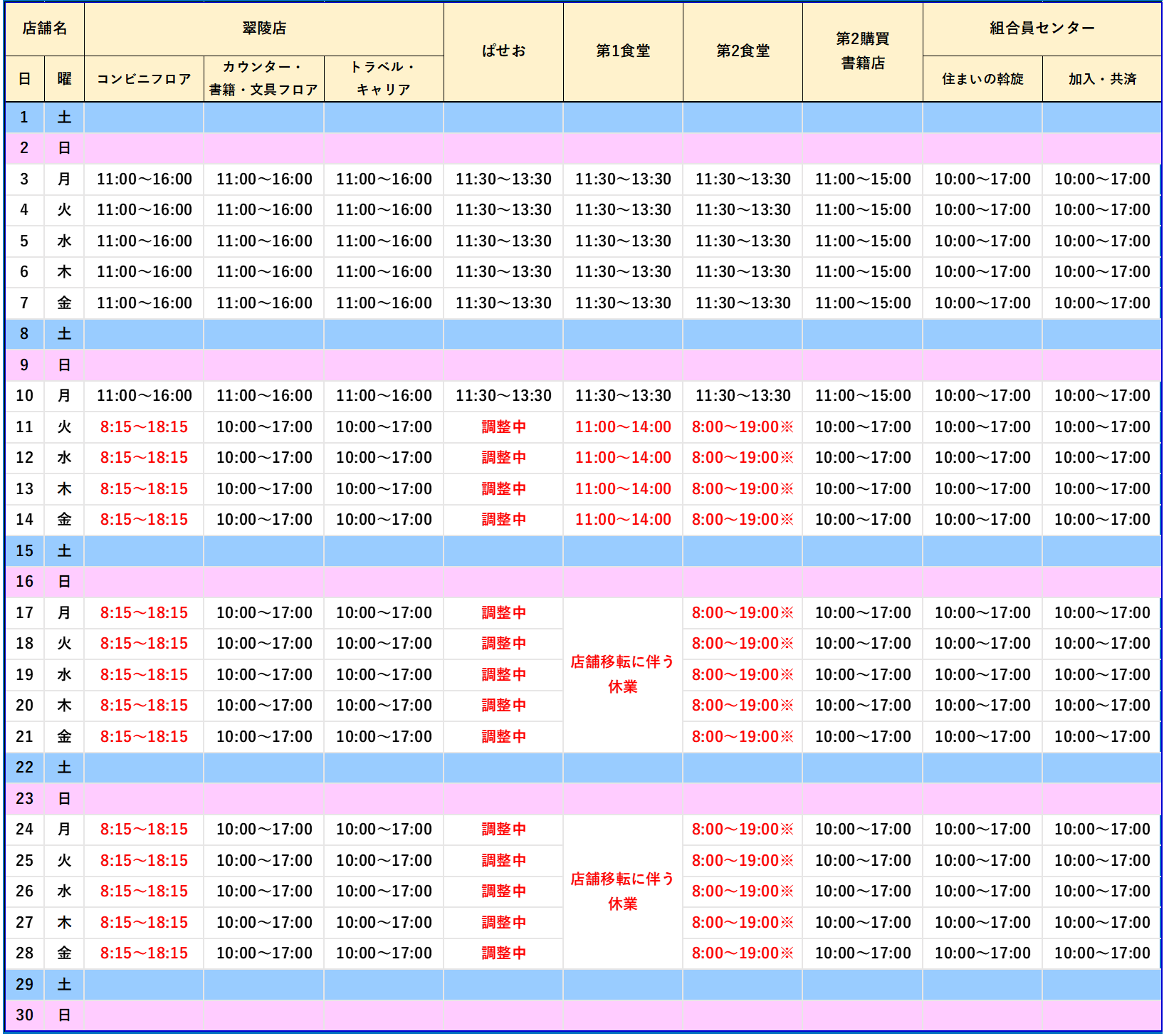Select date number 1 in 日 column
1164x1036 pixels.
tap(24, 117)
